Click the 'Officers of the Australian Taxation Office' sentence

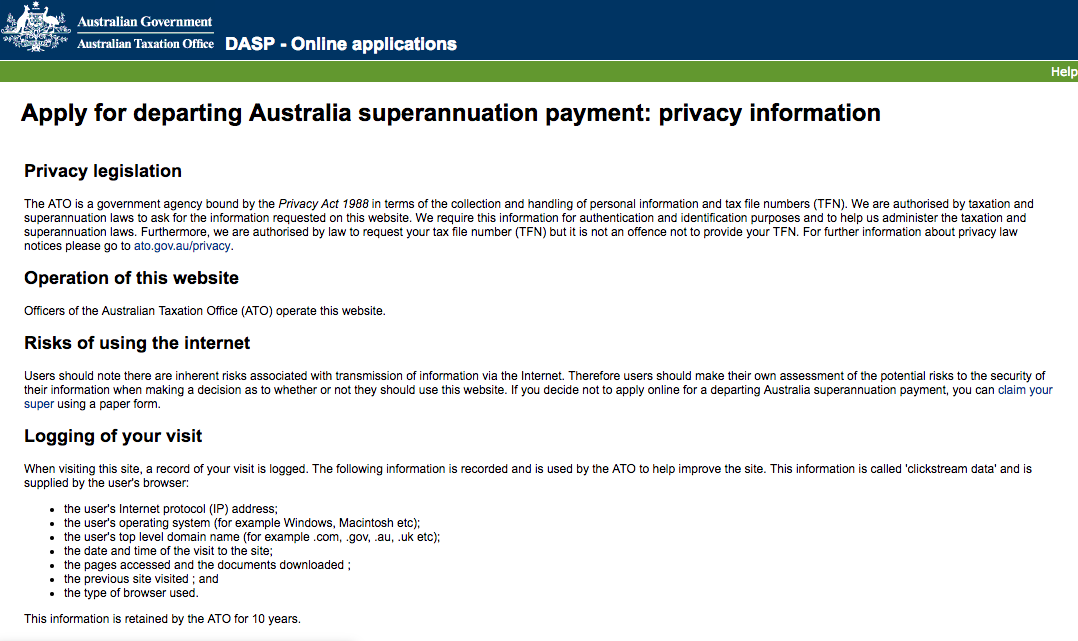coord(205,311)
